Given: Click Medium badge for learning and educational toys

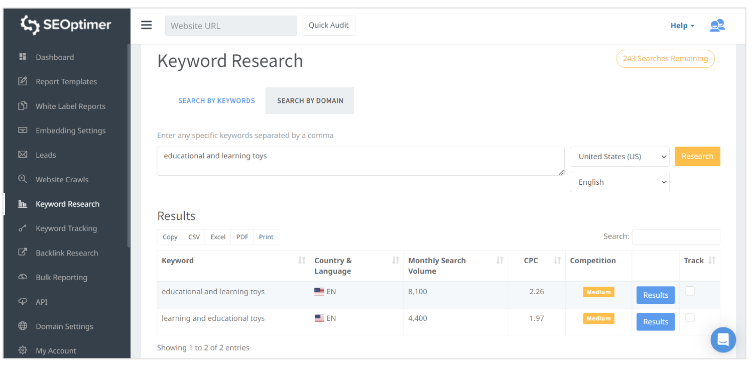Looking at the screenshot, I should pos(598,318).
